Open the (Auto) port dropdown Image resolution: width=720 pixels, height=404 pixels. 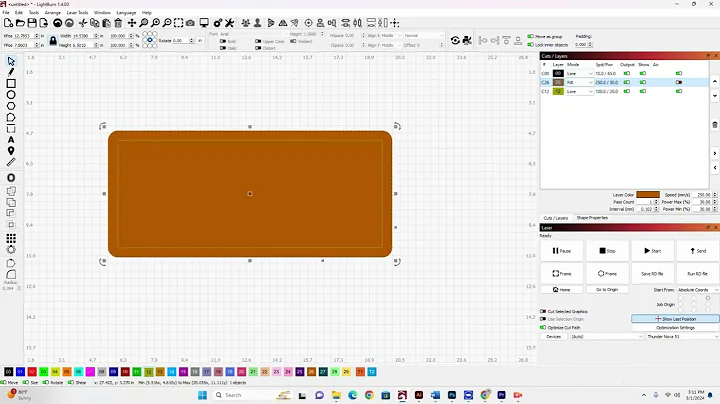coord(607,337)
